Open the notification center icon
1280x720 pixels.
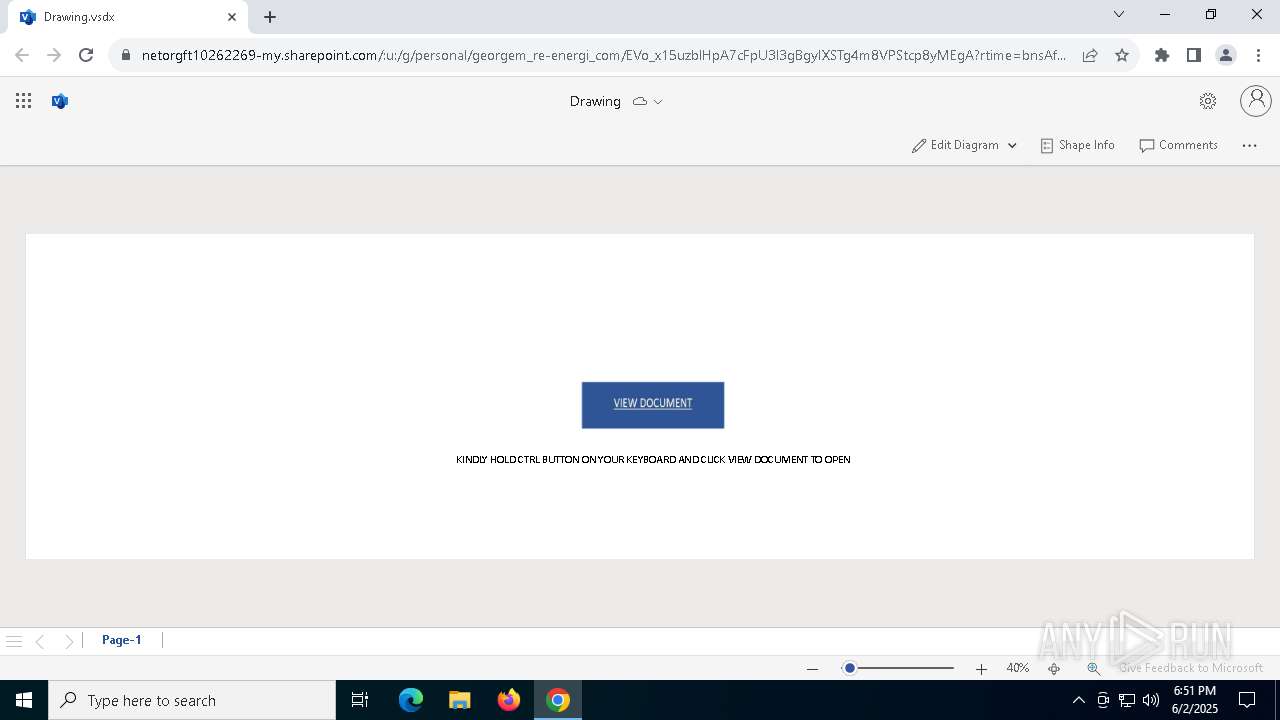tap(1247, 700)
